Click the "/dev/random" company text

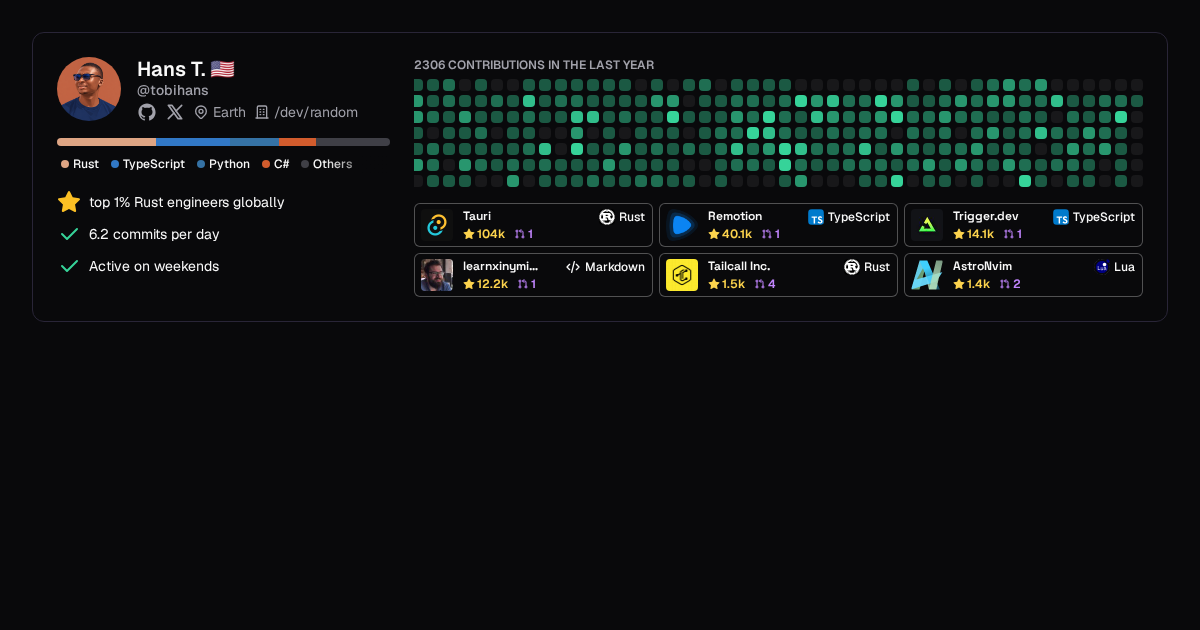click(x=316, y=112)
